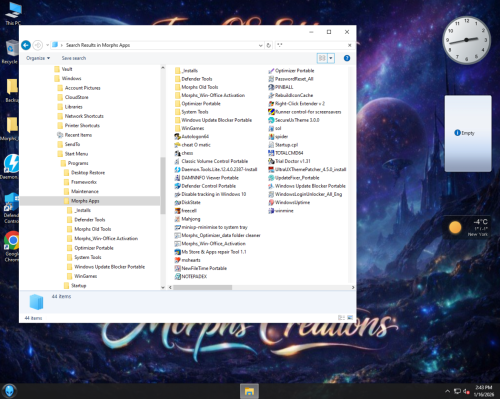Open the spider solitaire game

[278, 136]
